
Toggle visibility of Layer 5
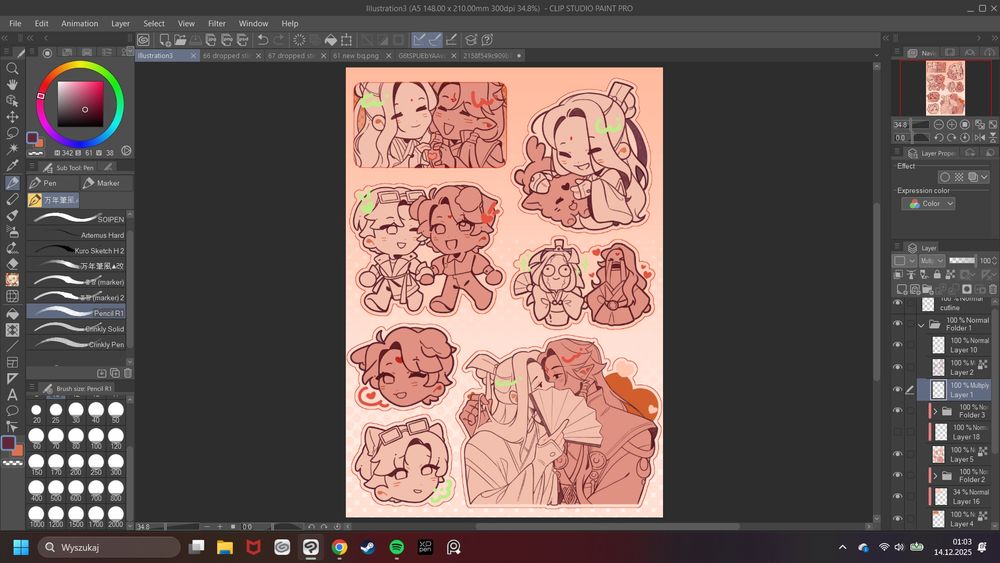[898, 454]
